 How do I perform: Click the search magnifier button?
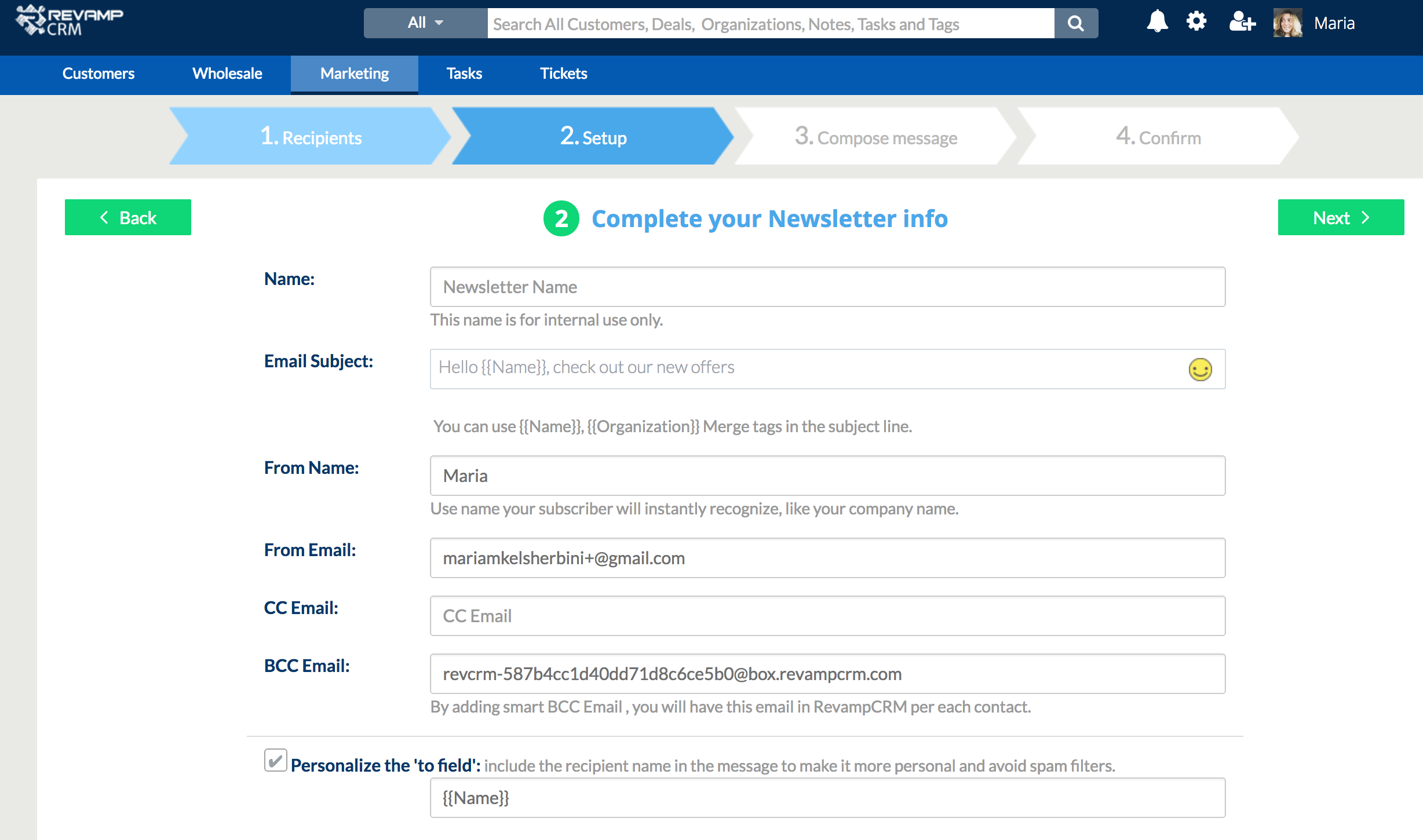[1076, 23]
